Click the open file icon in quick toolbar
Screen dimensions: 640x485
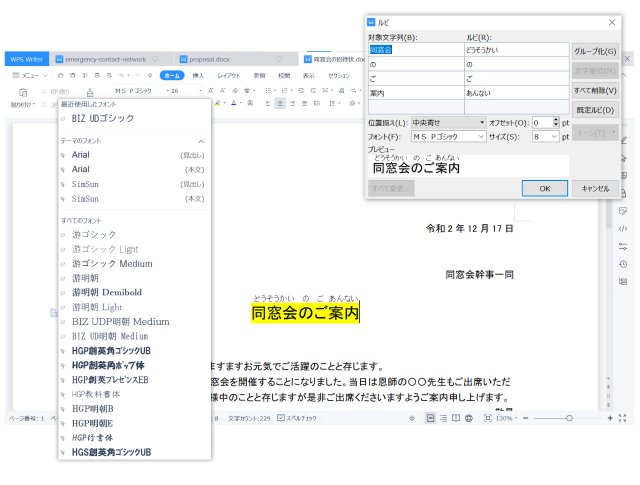pos(60,76)
